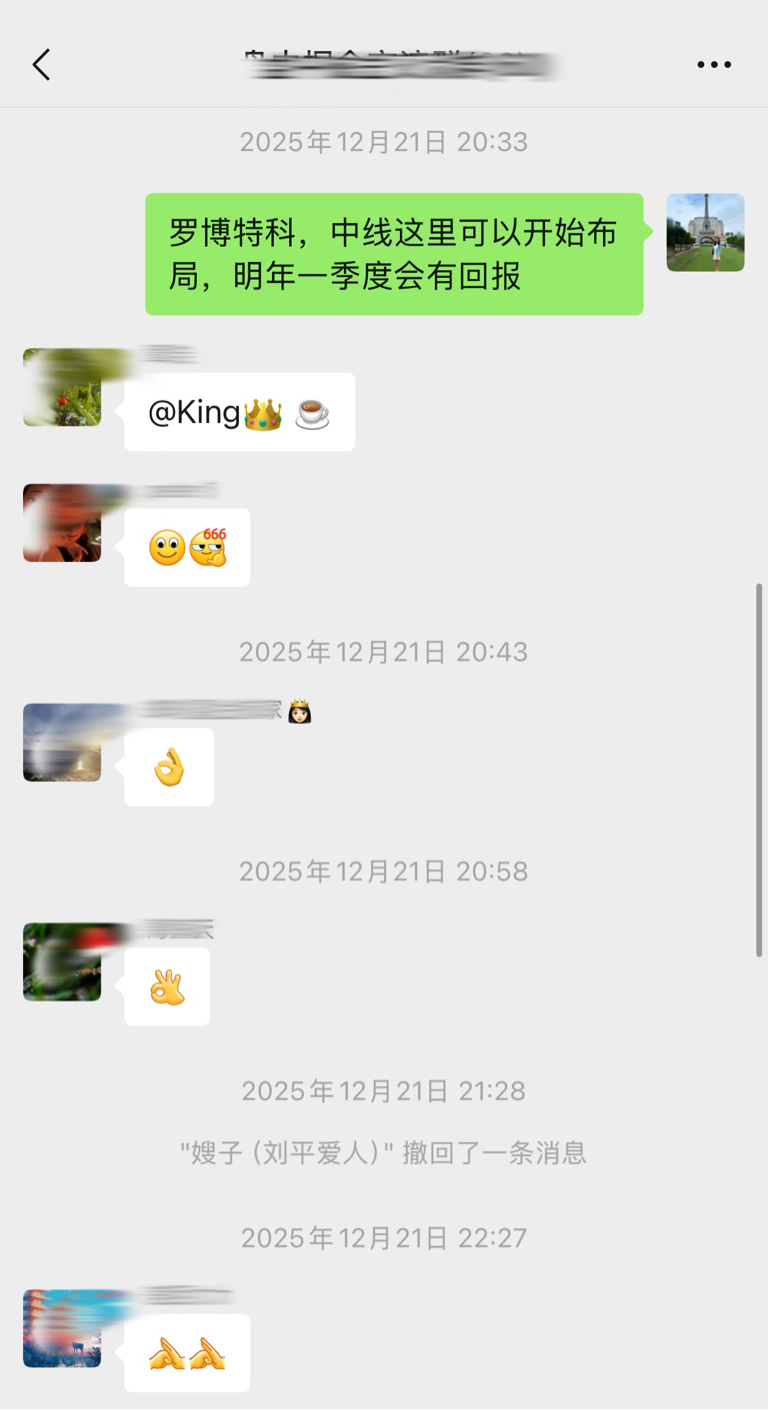Open the red flower avatar profile
Screen dimensions: 768x1410
(62, 962)
